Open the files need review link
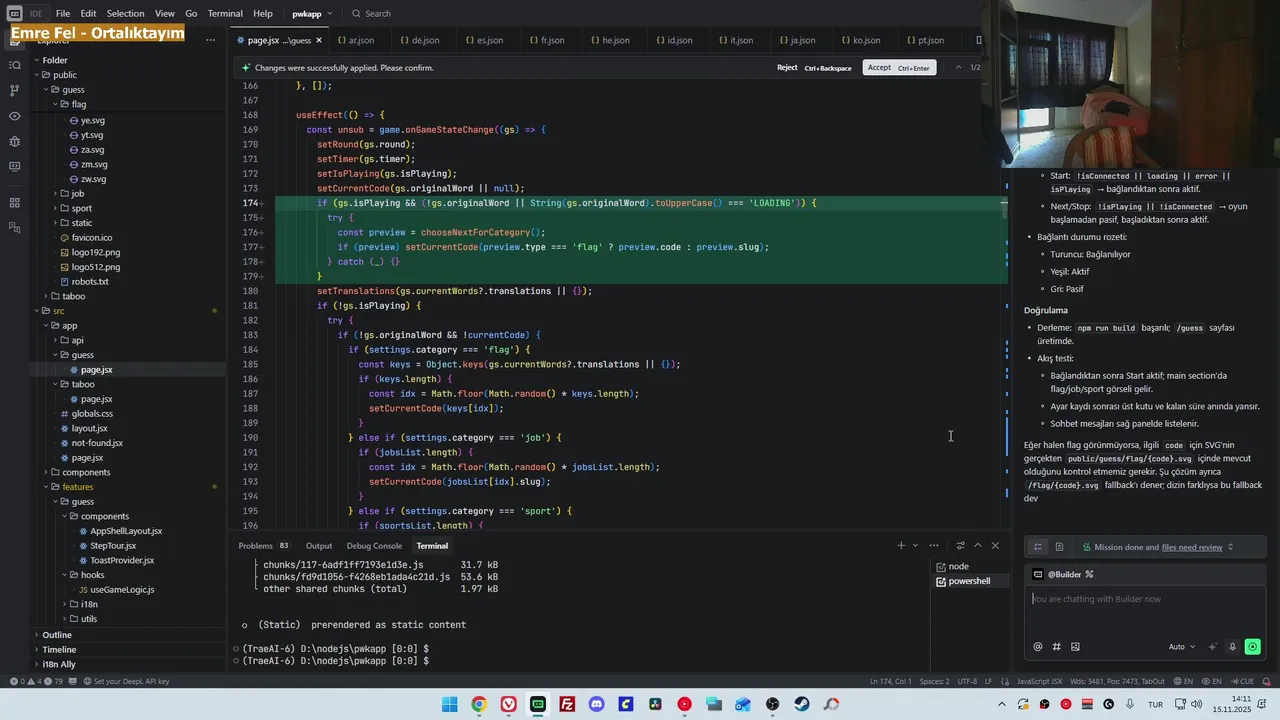The height and width of the screenshot is (720, 1280). [1192, 547]
